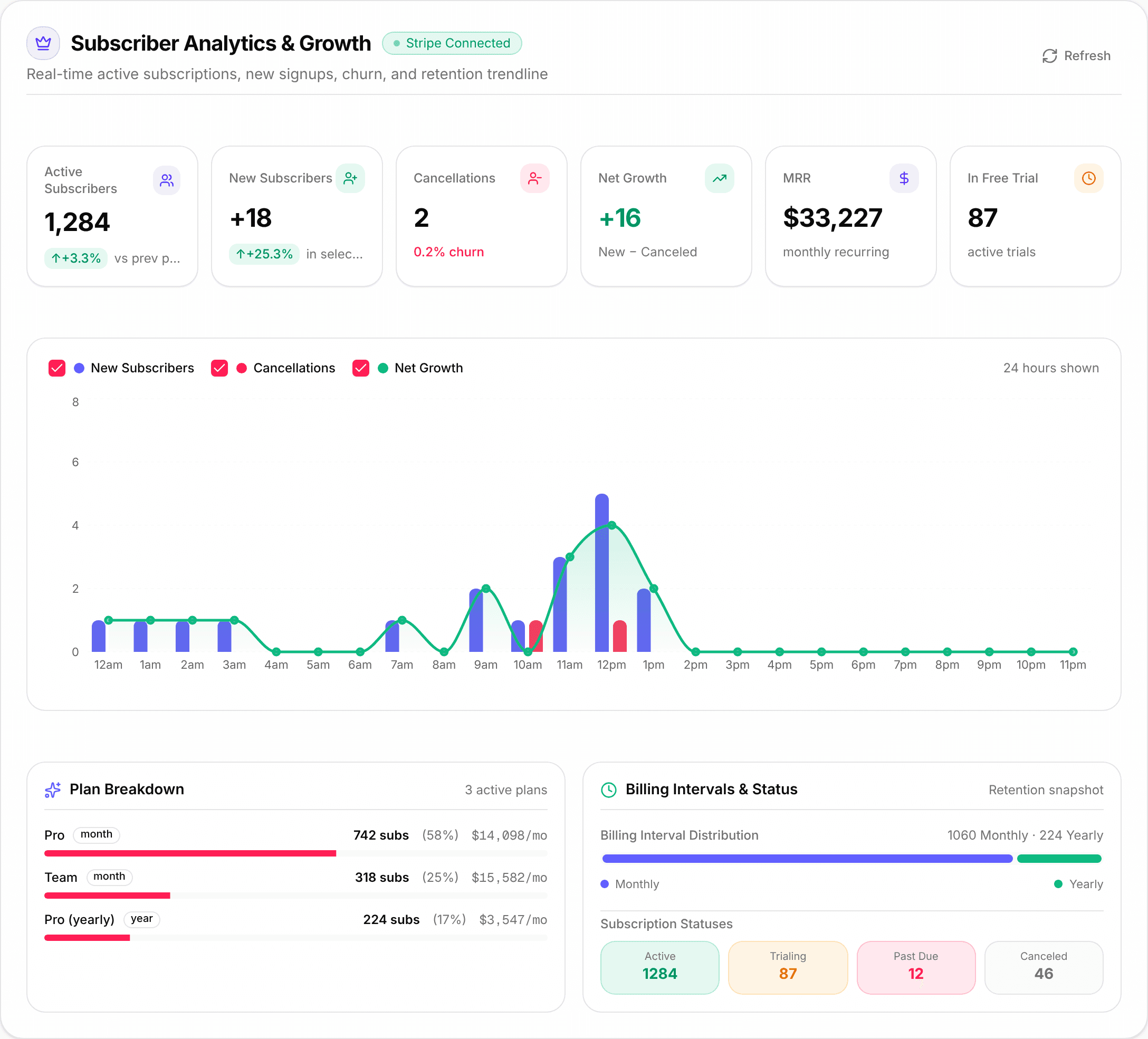Click the 224 subs text
The image size is (1148, 1039).
(x=391, y=920)
